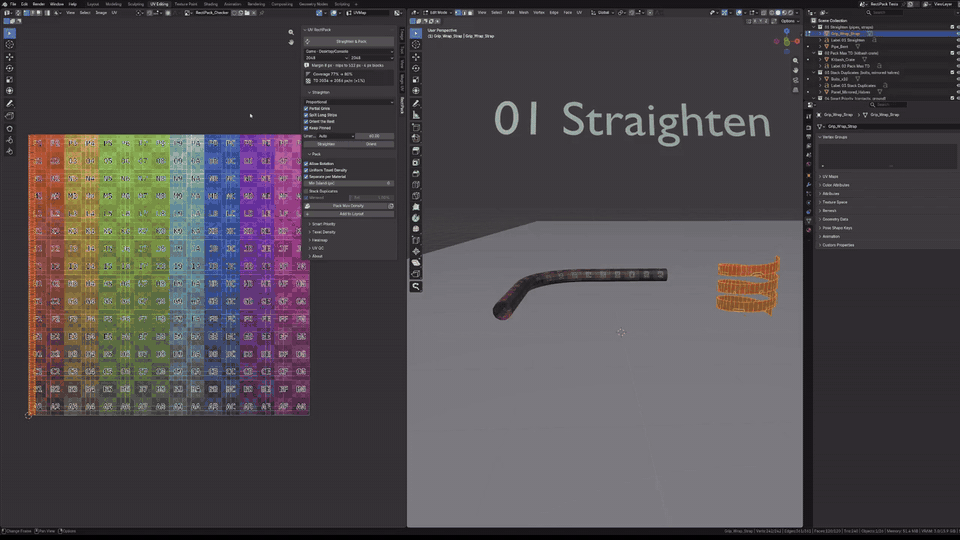
Task: Select the UV editor rotate tool
Action: tap(9, 68)
